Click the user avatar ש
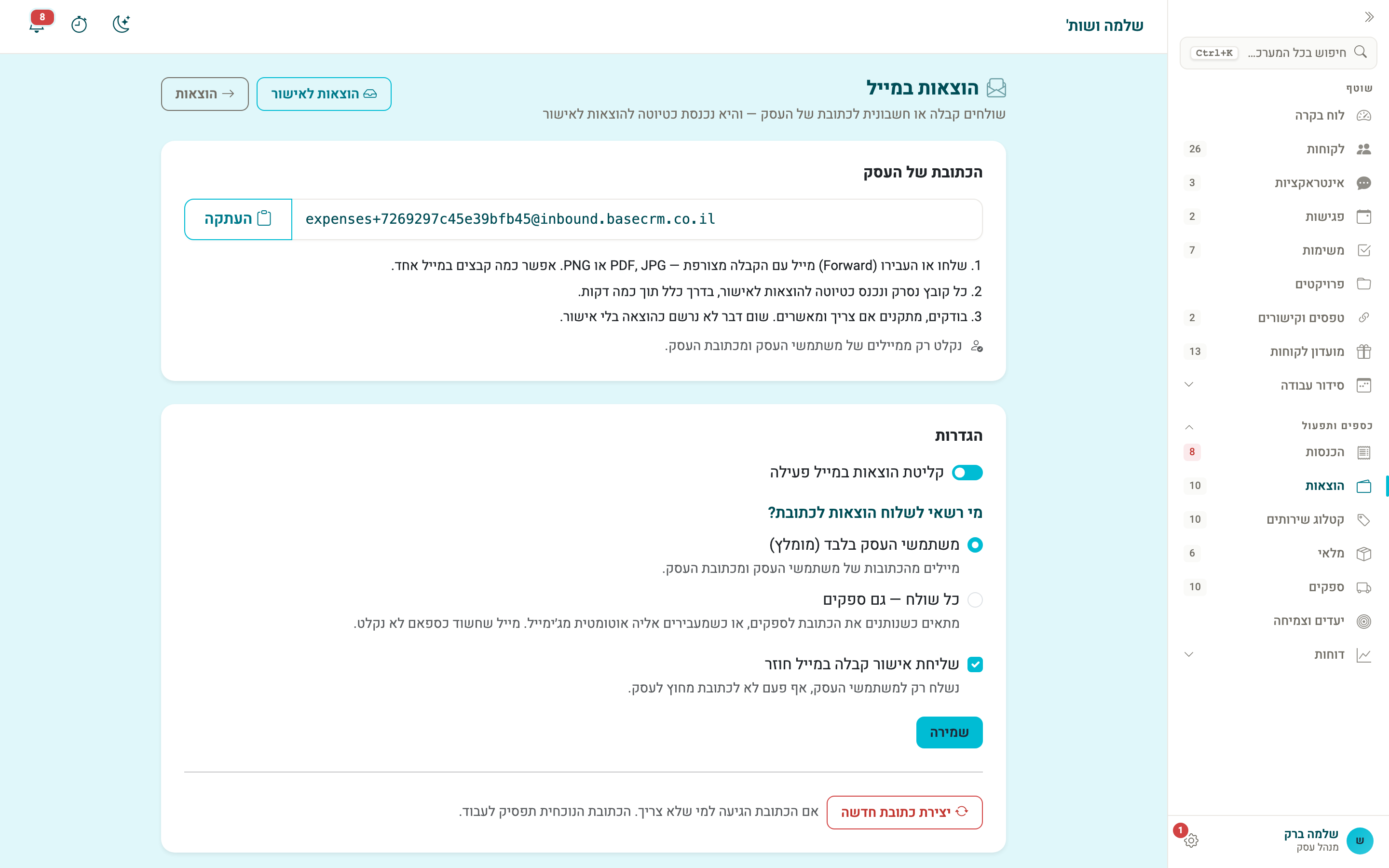This screenshot has height=868, width=1389. 1360,841
